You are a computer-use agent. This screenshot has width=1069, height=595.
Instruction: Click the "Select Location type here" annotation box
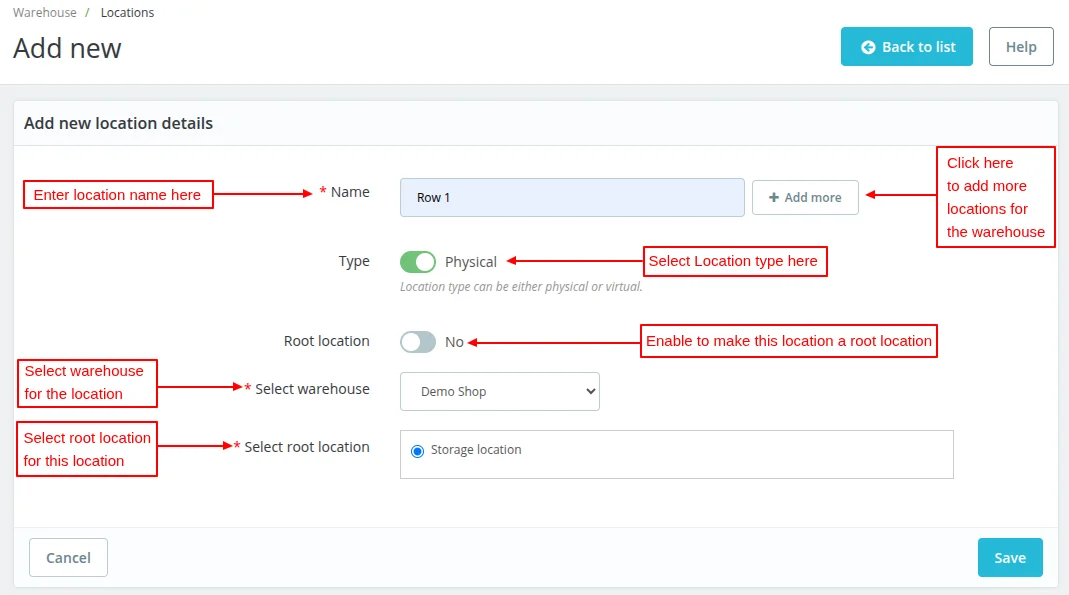(x=734, y=262)
